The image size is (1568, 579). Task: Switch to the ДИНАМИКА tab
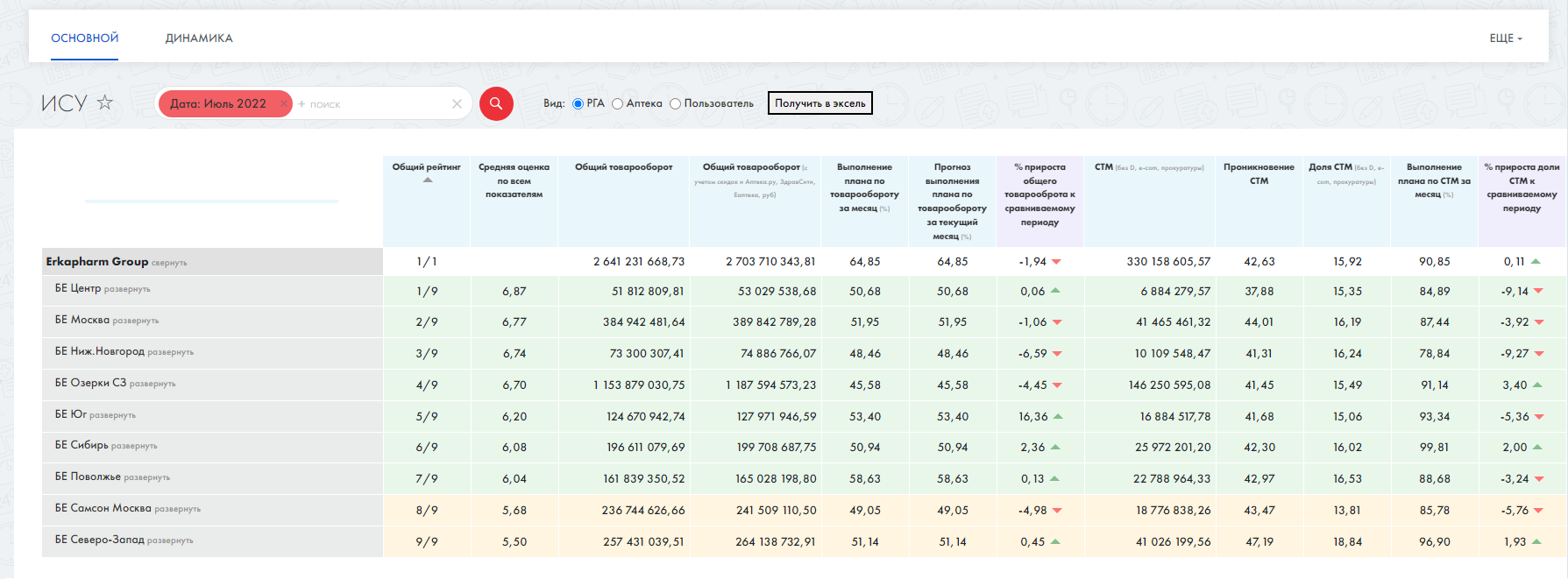[199, 39]
